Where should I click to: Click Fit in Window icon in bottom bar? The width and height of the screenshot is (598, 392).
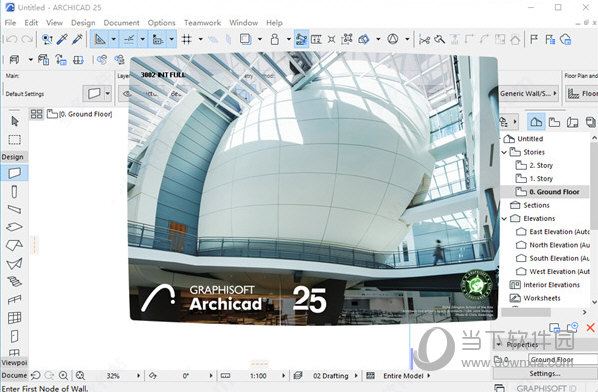pos(80,376)
